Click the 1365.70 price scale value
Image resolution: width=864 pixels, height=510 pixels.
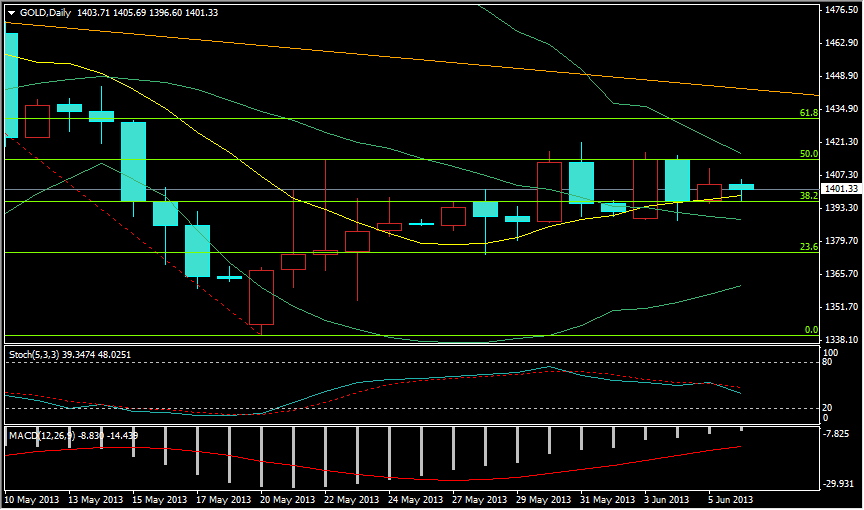pos(841,274)
